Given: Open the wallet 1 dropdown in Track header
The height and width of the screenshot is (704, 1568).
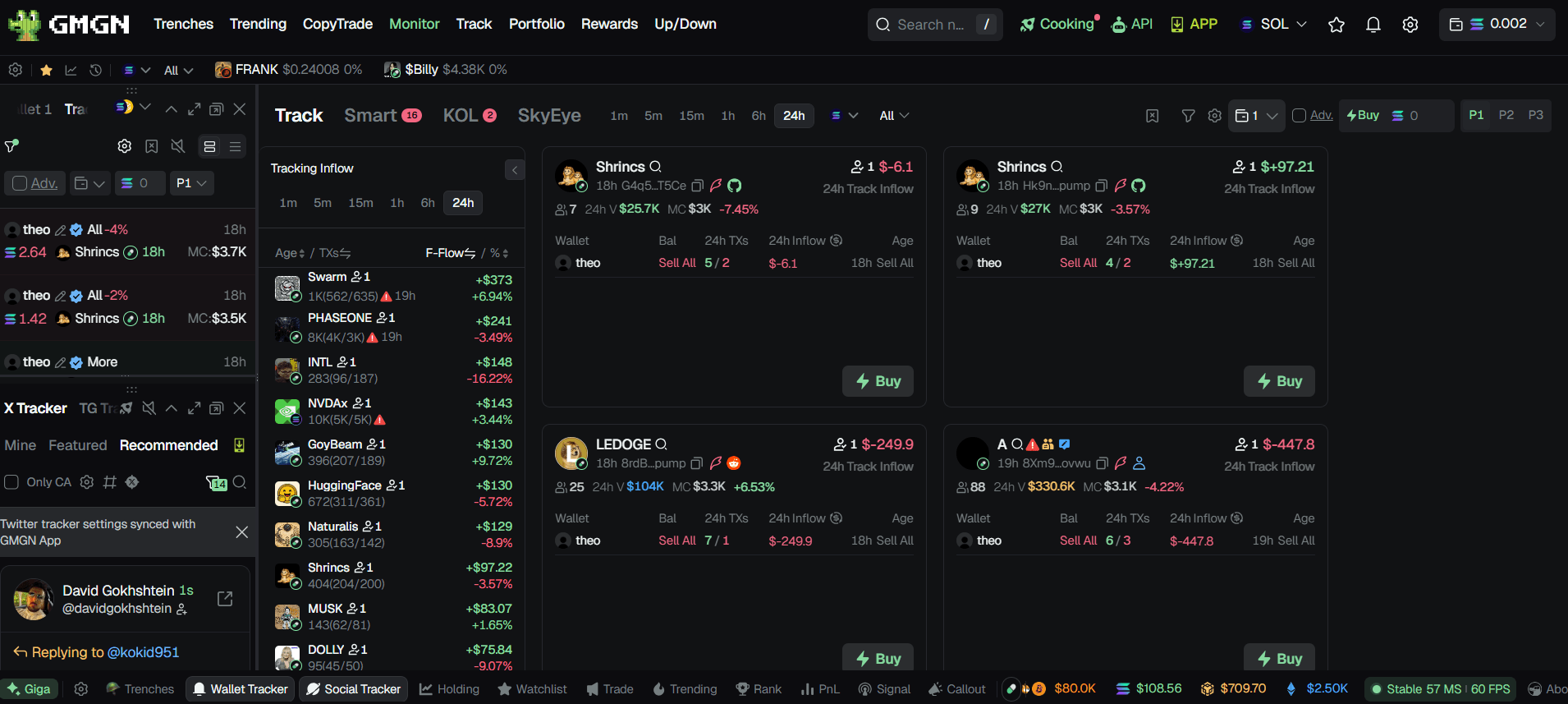Looking at the screenshot, I should click(1256, 116).
